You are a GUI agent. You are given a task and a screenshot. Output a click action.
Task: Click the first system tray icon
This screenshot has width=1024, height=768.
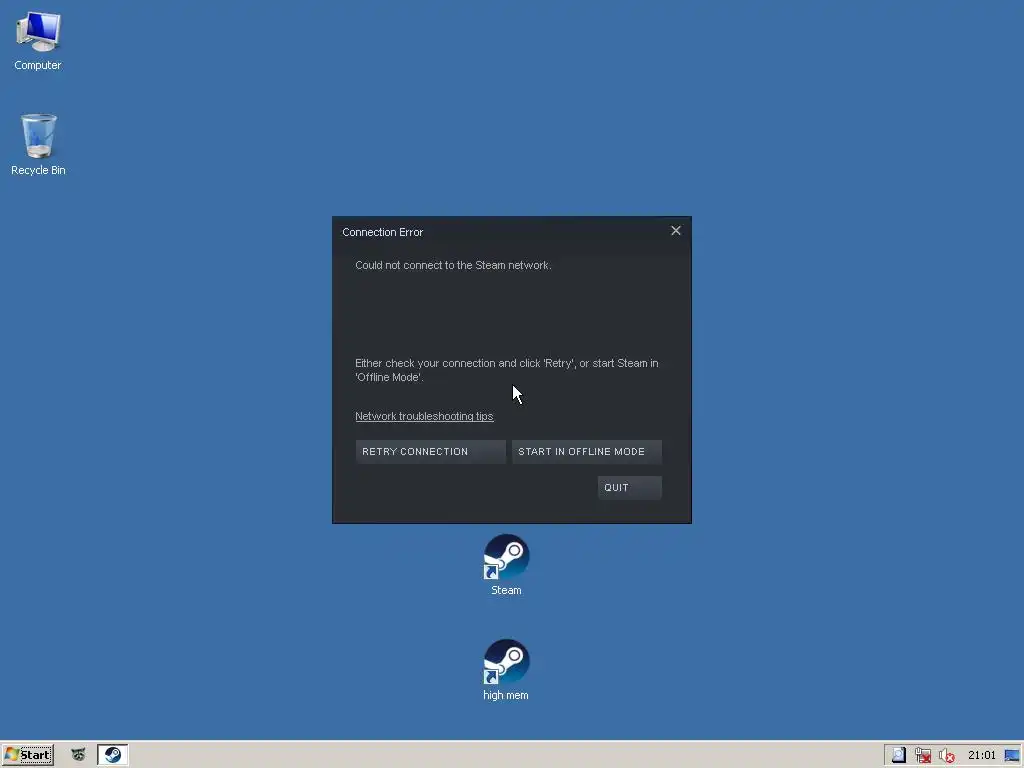[899, 756]
